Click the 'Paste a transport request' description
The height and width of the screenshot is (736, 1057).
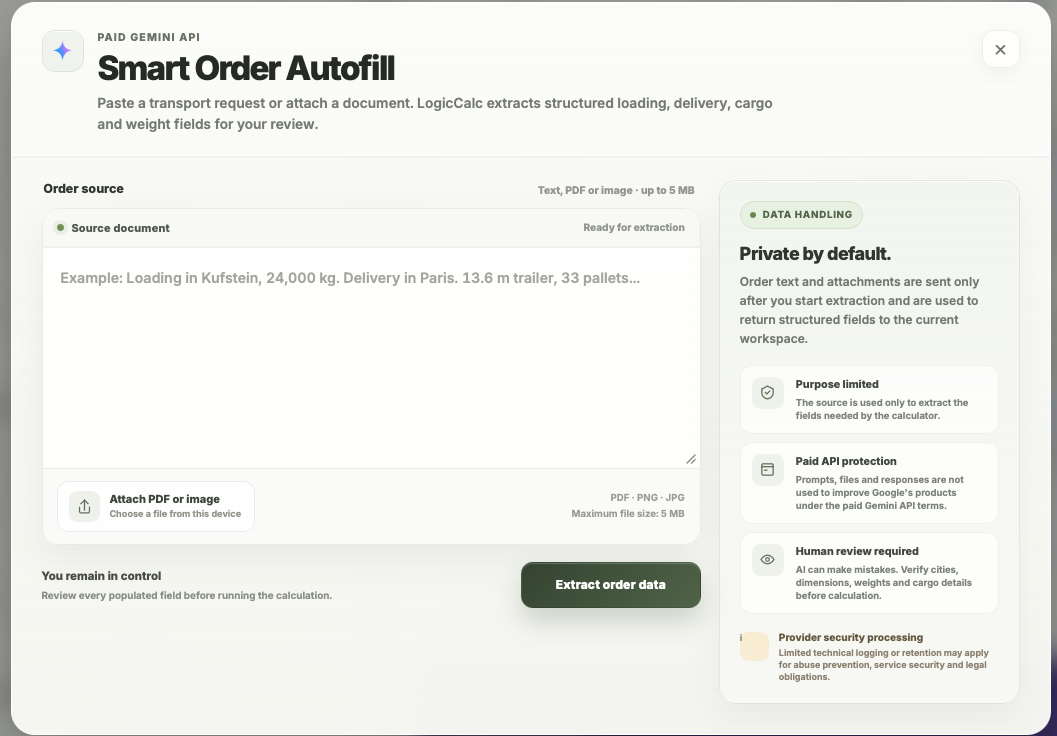pos(435,114)
